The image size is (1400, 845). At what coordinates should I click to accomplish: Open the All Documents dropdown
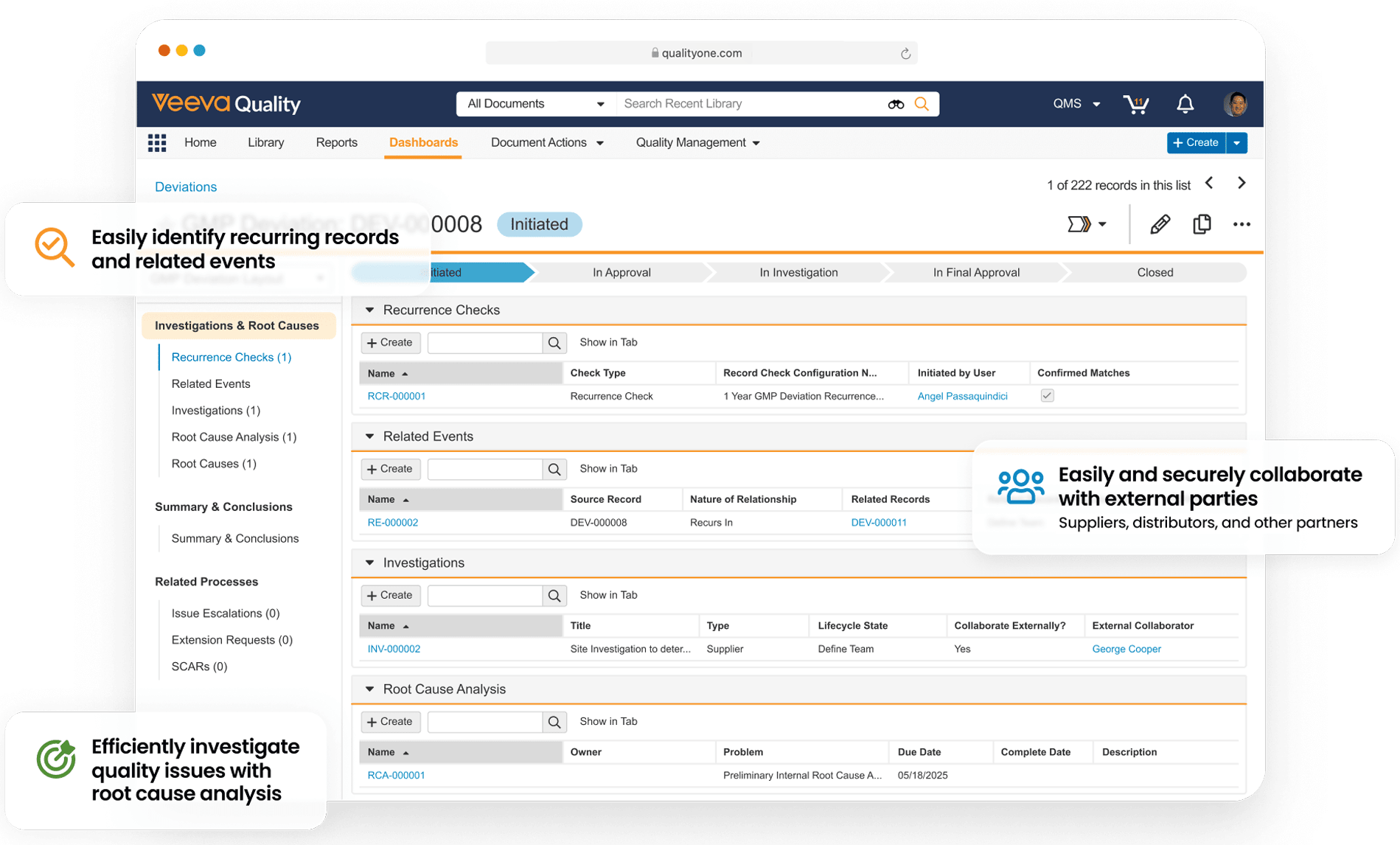[x=537, y=104]
